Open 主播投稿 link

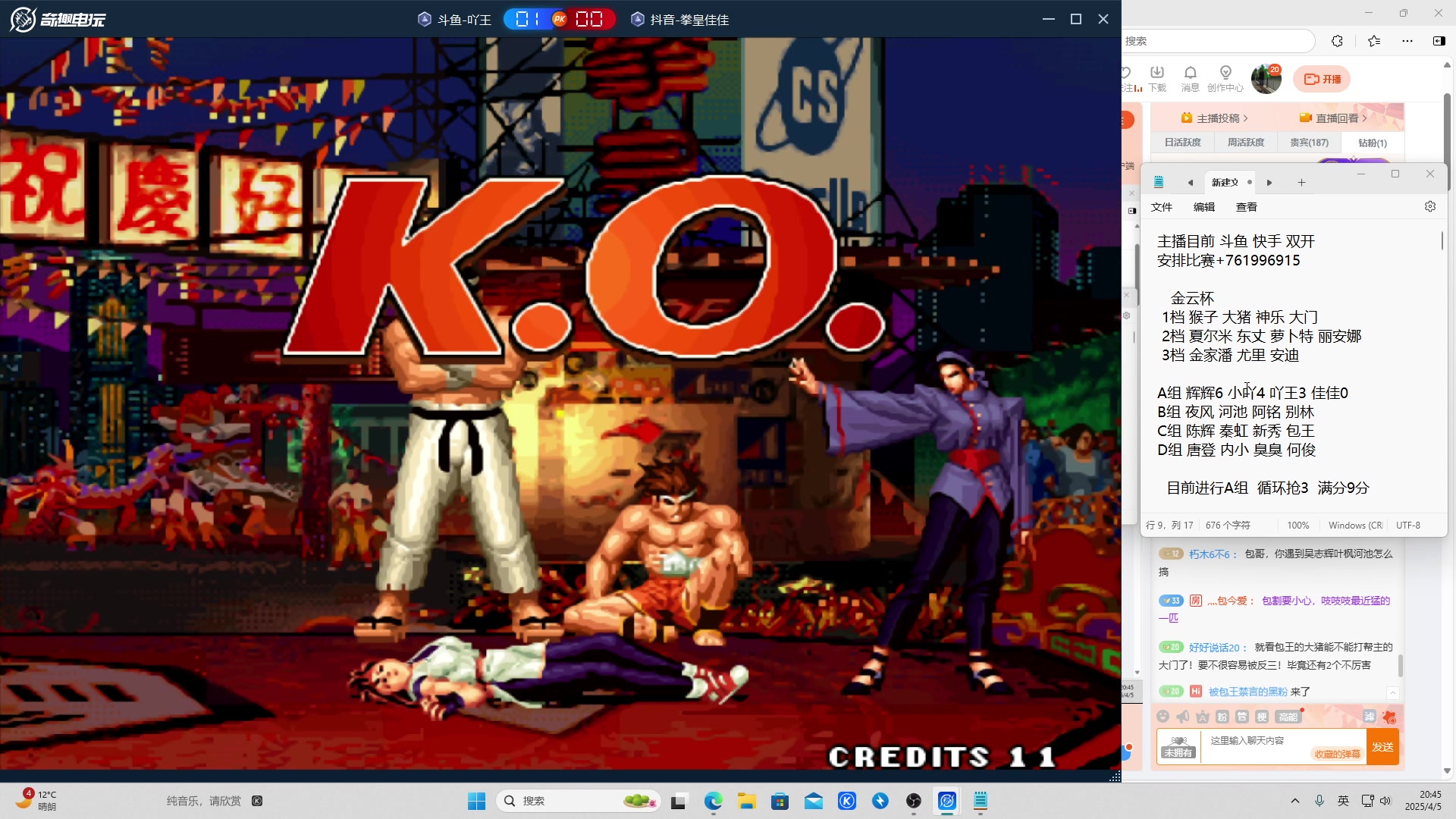click(x=1214, y=118)
